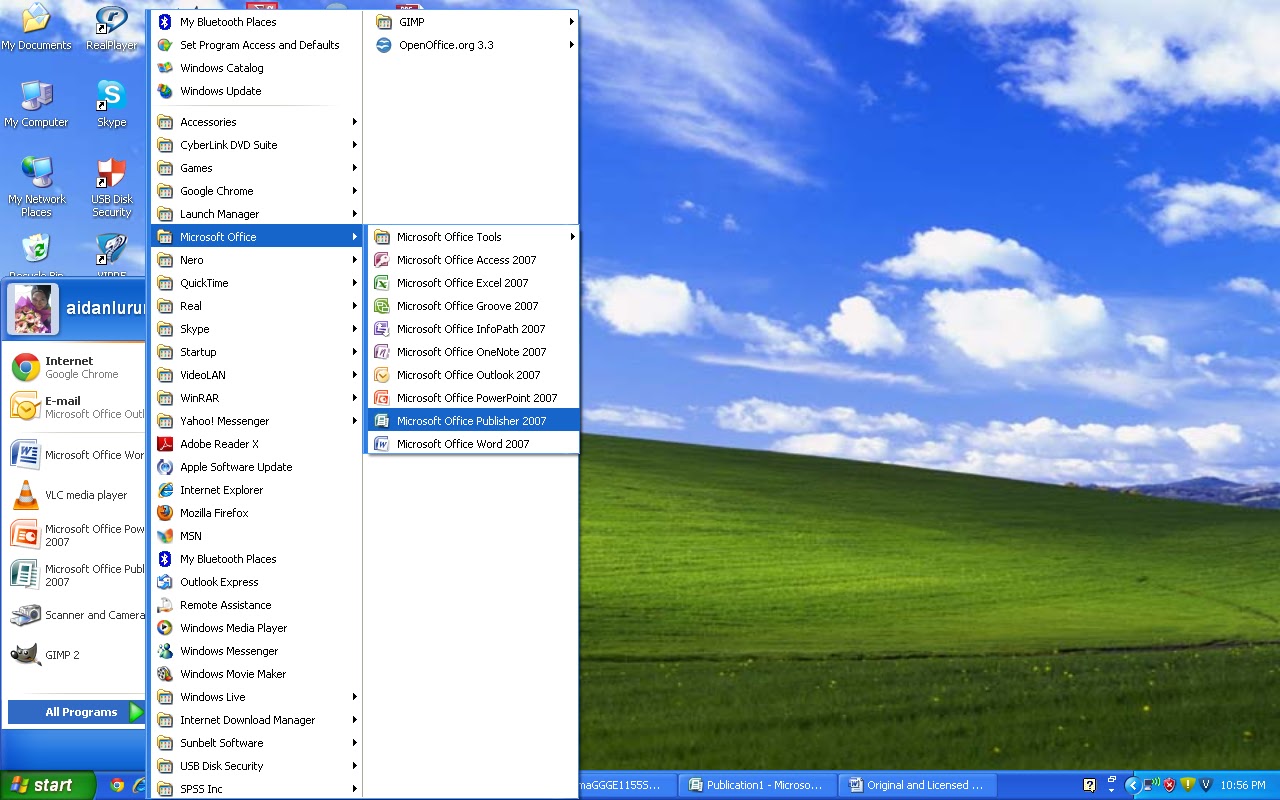Open Microsoft Office PowerPoint 2007 entry

pyautogui.click(x=473, y=398)
